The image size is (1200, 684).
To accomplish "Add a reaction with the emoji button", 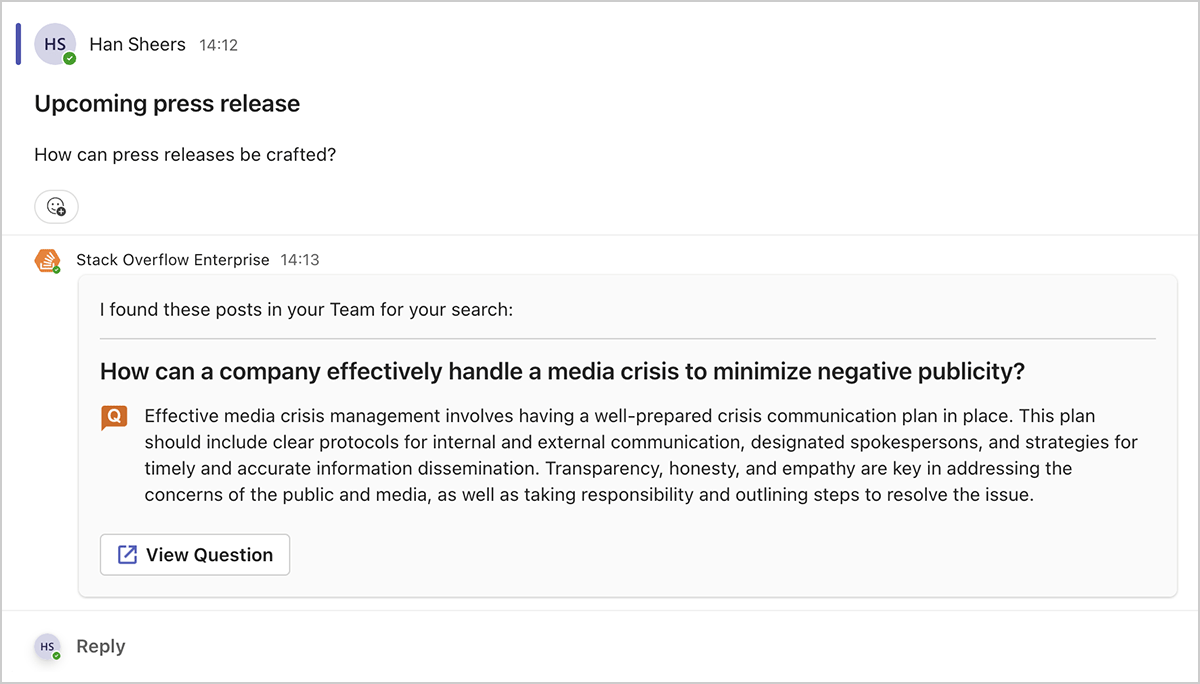I will (x=57, y=207).
